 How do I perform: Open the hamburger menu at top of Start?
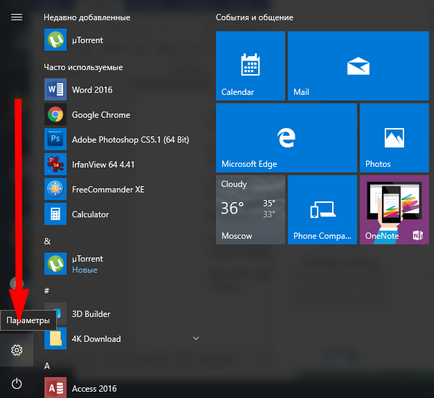click(x=17, y=17)
